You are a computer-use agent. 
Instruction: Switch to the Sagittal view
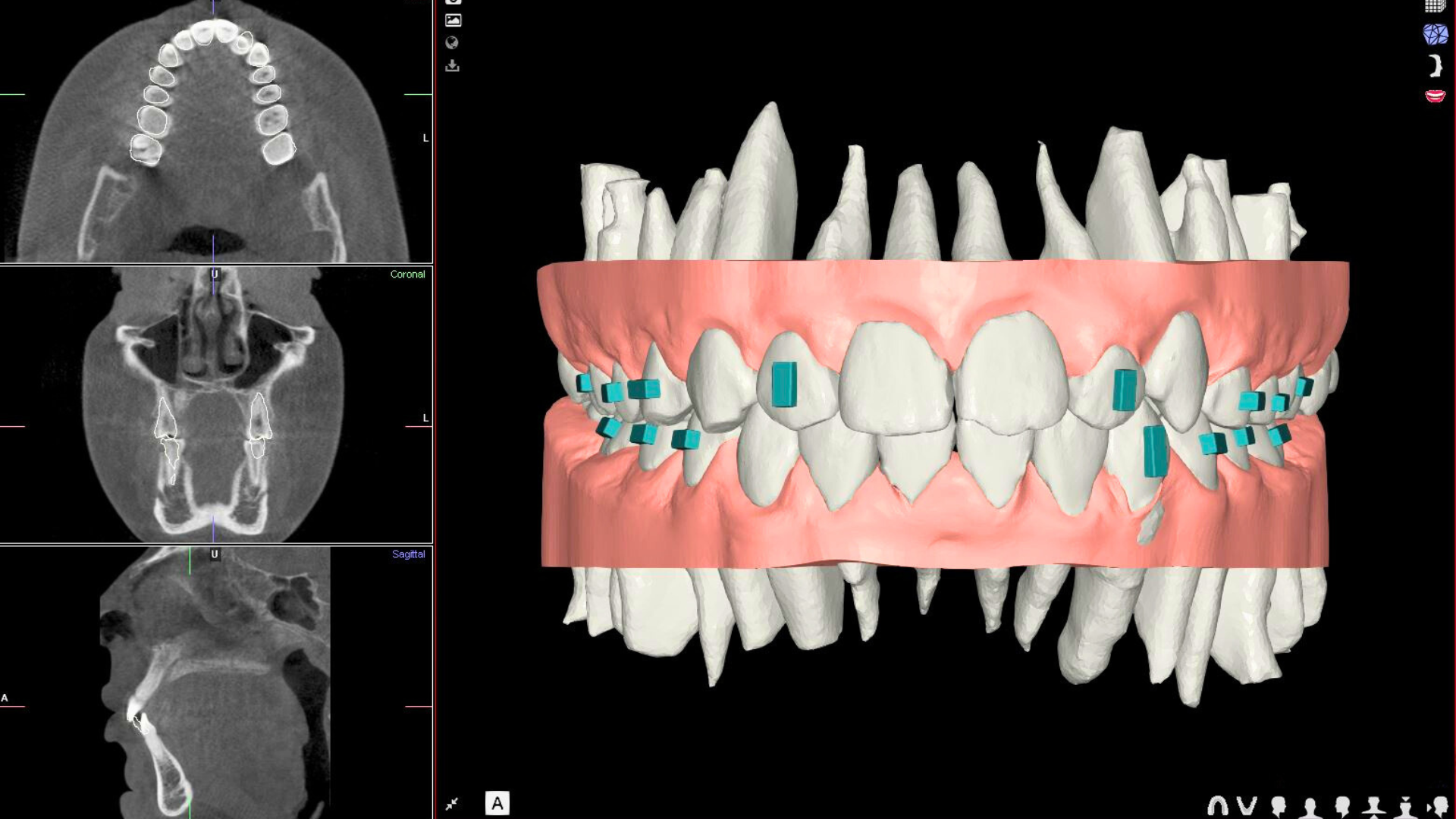(407, 554)
